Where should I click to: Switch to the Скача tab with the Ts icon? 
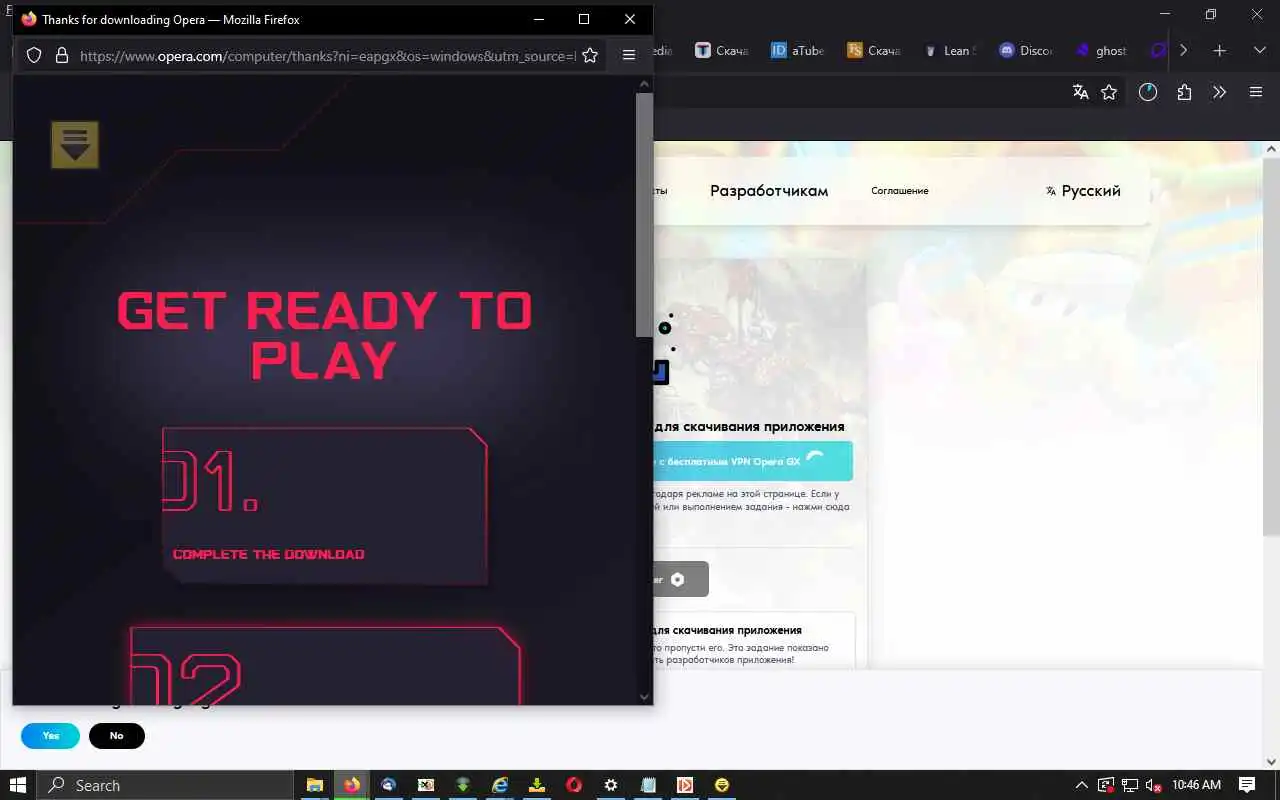(873, 50)
